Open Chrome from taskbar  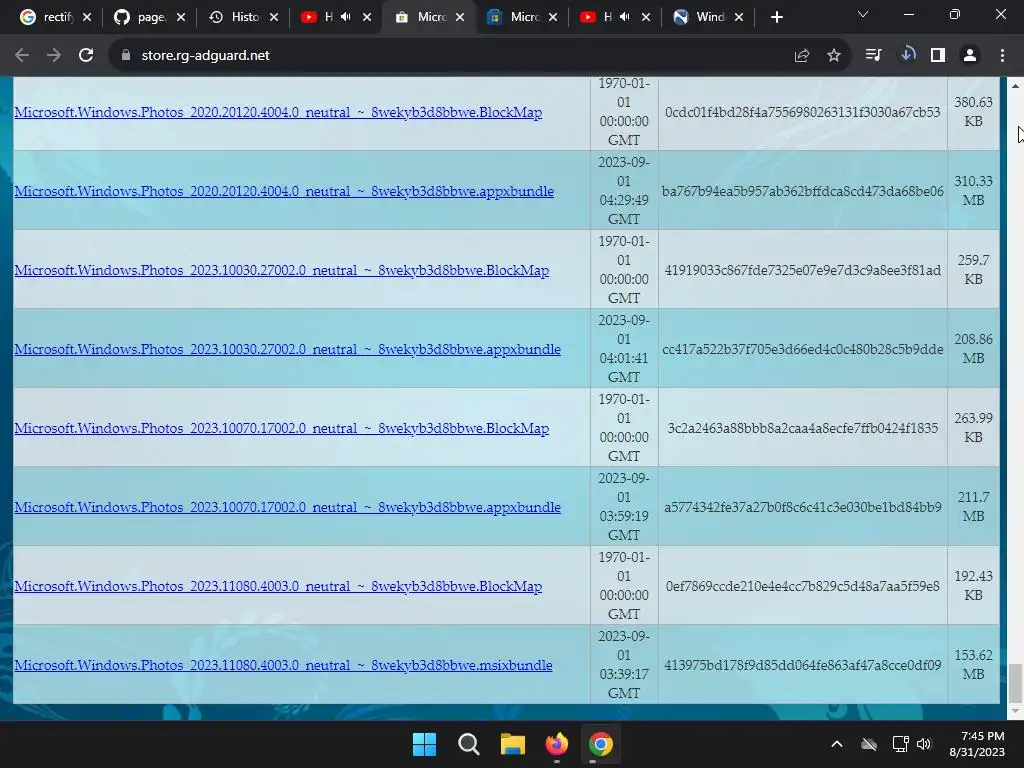601,744
